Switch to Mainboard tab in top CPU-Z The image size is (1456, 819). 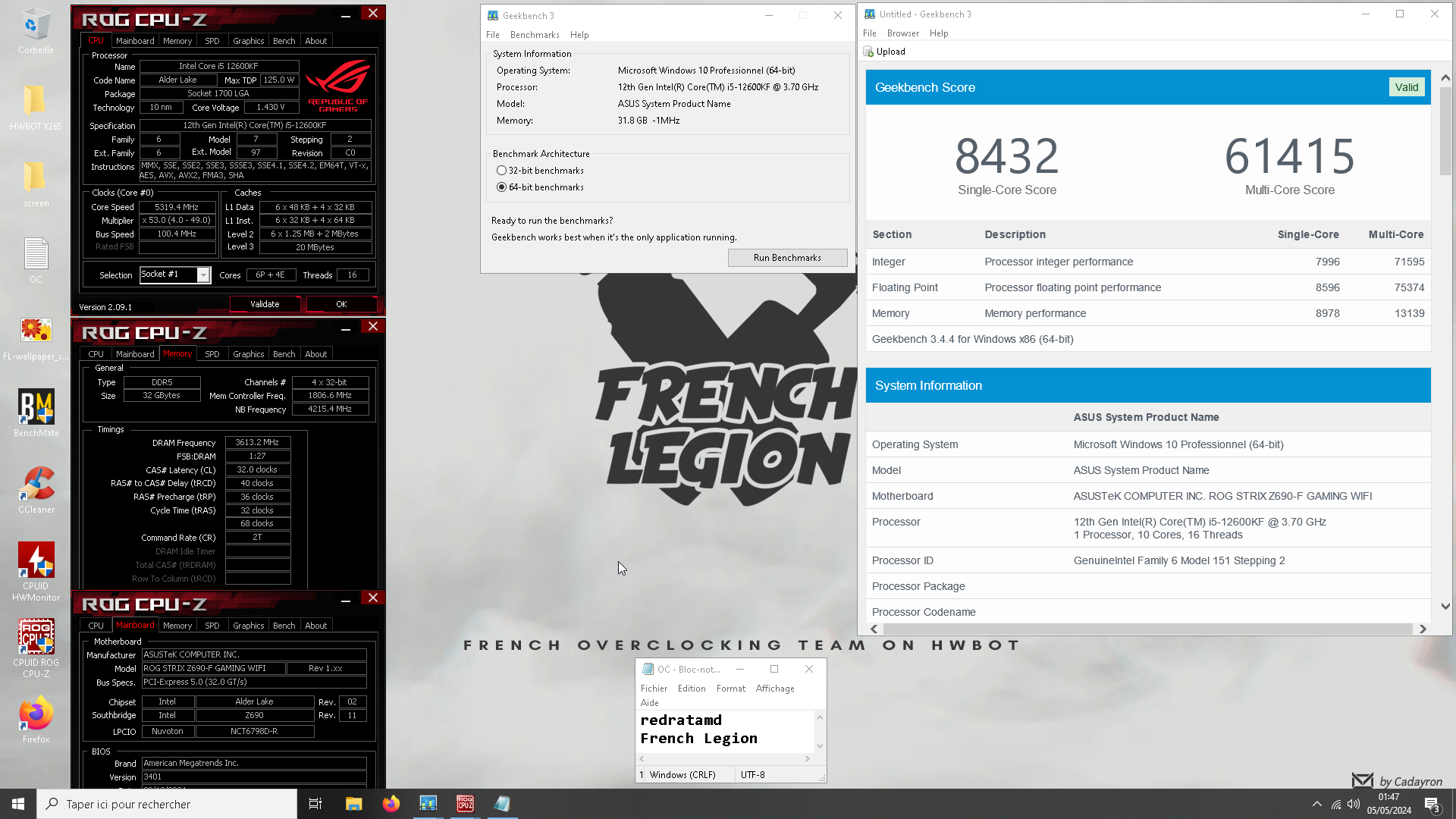click(x=135, y=41)
